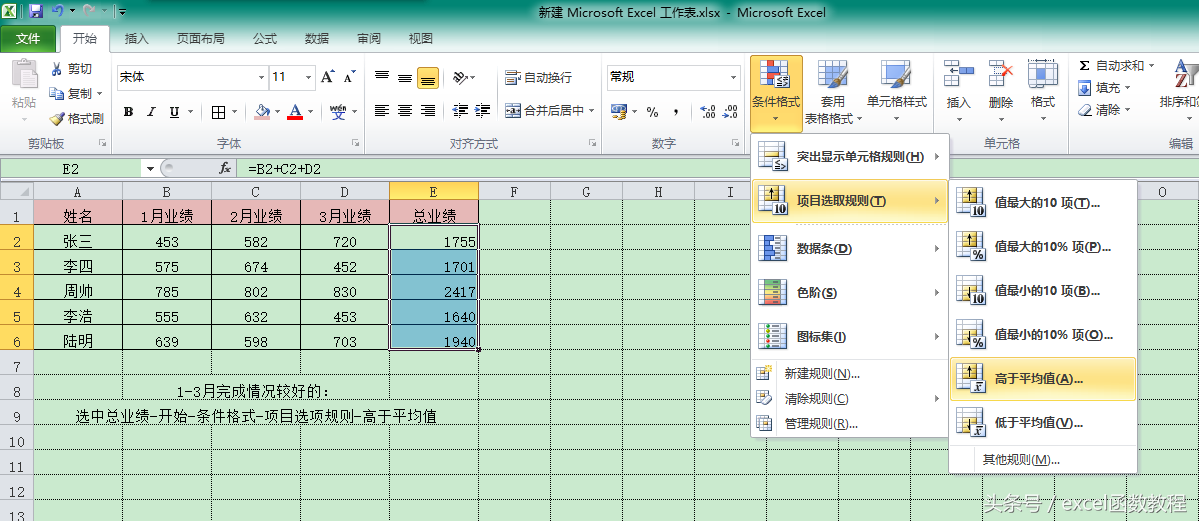Open the 填充 fill dropdown
Image resolution: width=1199 pixels, height=521 pixels.
click(1105, 88)
